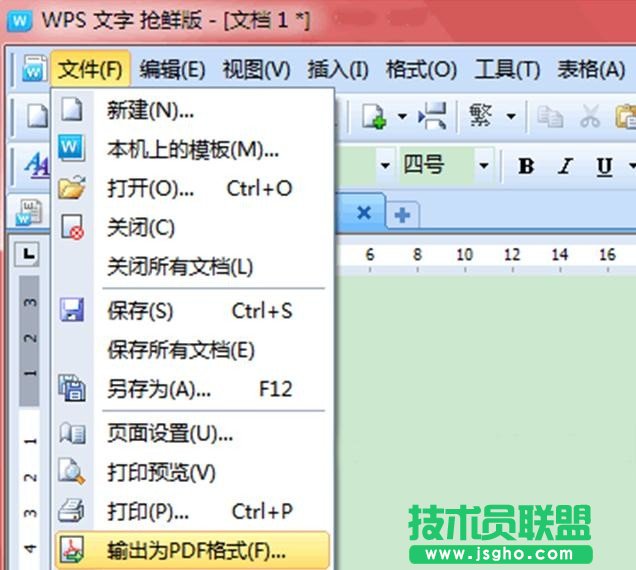Open the 视图(V) menu

tap(256, 69)
